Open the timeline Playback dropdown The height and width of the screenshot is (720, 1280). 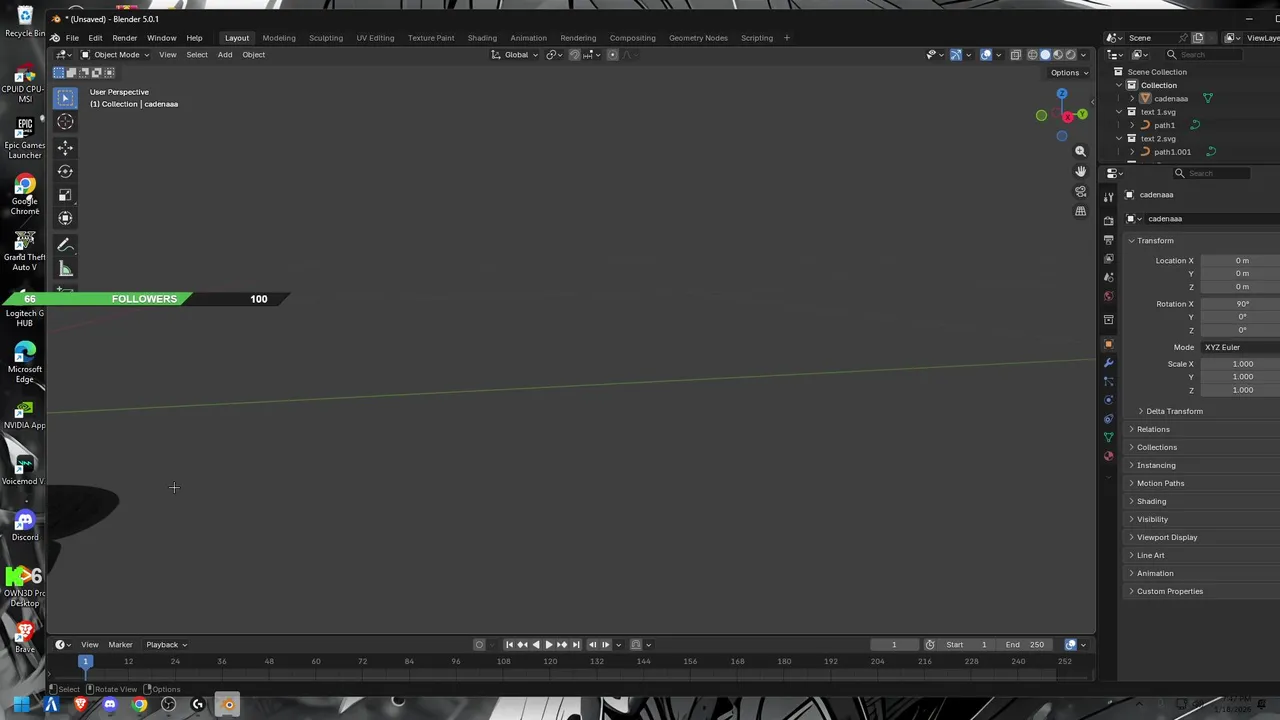pyautogui.click(x=166, y=645)
